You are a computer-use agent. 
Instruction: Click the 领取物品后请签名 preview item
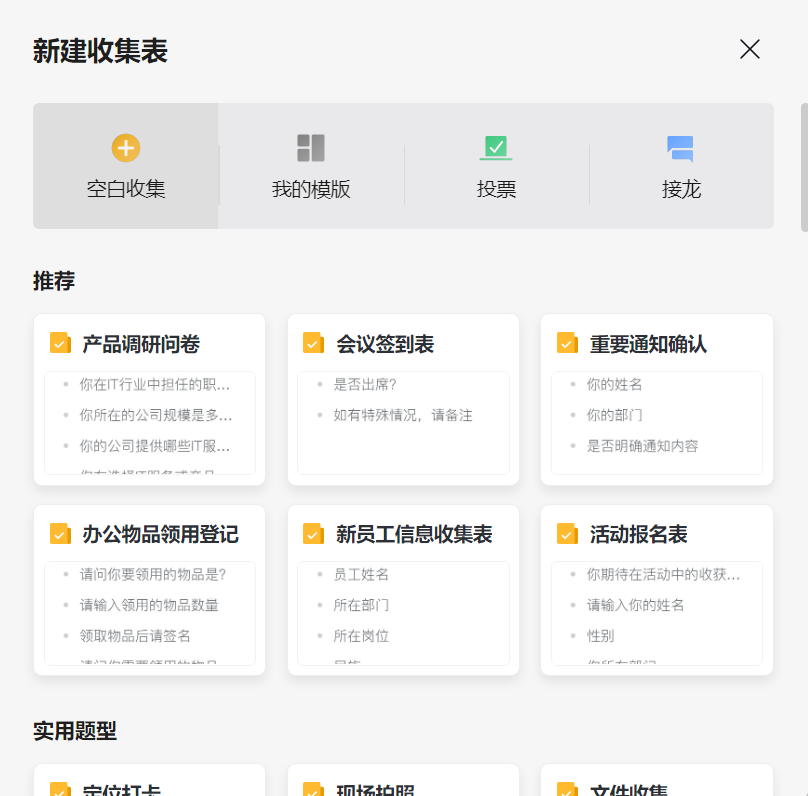click(x=135, y=636)
